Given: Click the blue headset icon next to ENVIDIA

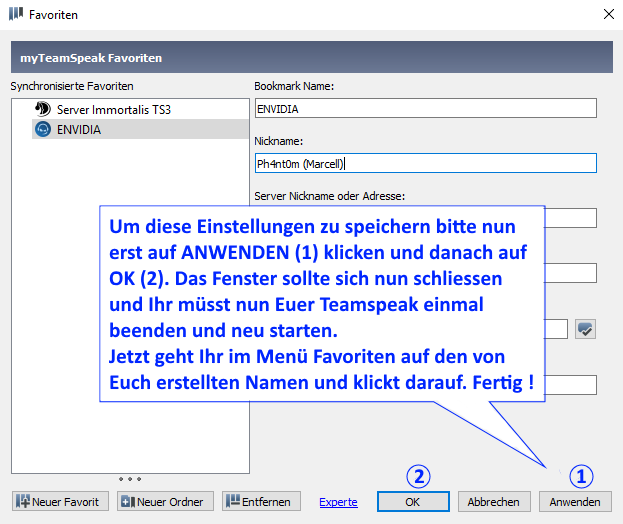Looking at the screenshot, I should click(x=42, y=129).
